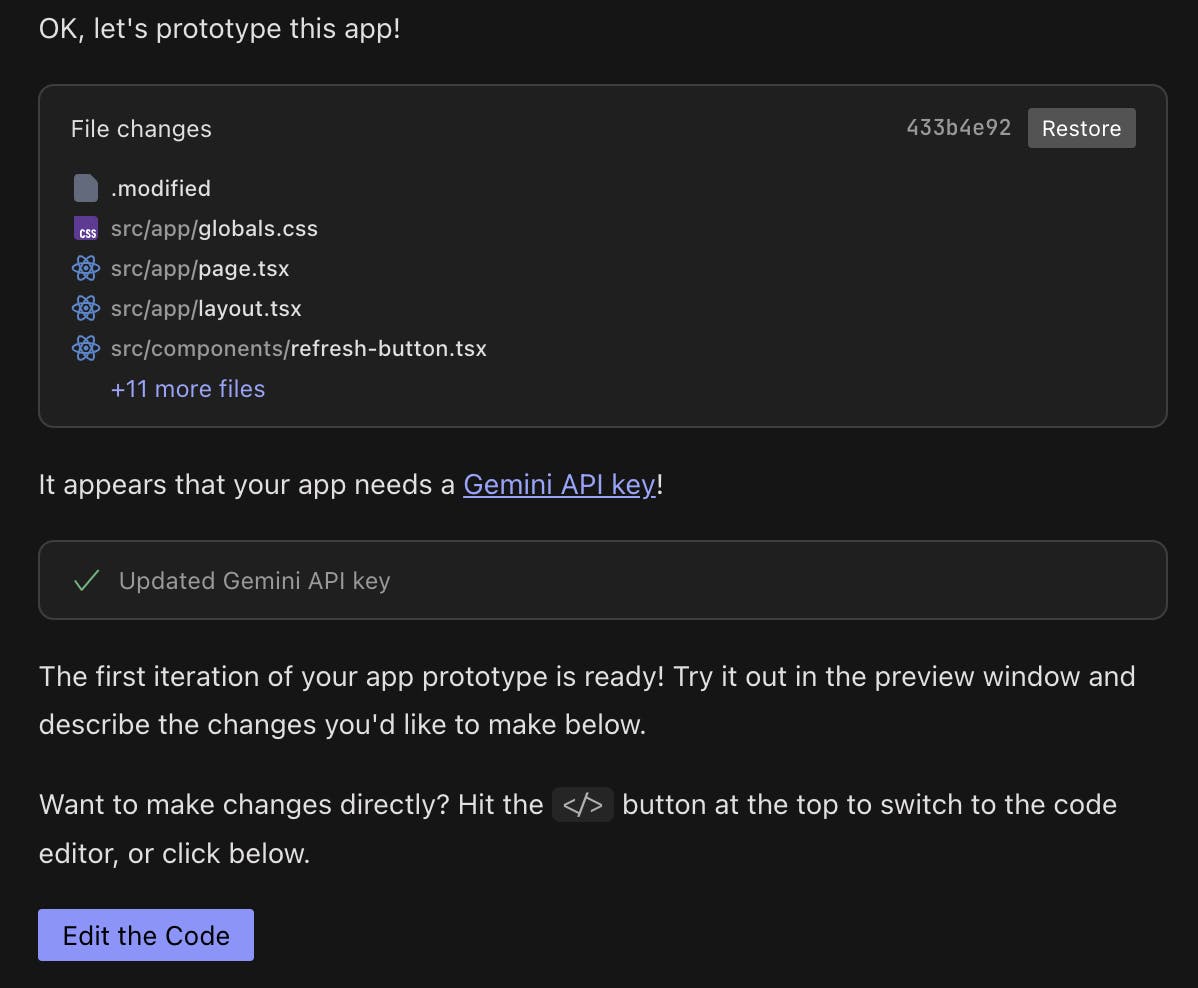This screenshot has width=1198, height=988.
Task: Open src/app/globals.css from file changes
Action: tap(214, 229)
